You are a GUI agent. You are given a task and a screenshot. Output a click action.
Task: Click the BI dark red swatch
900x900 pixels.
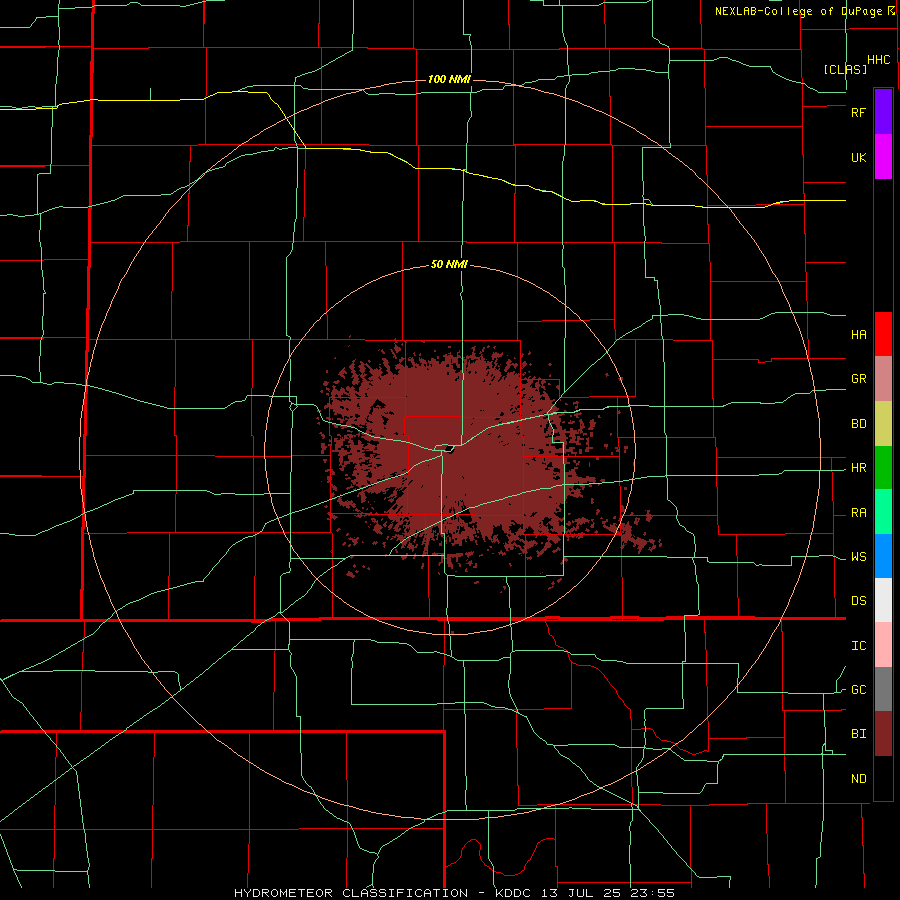pos(883,734)
